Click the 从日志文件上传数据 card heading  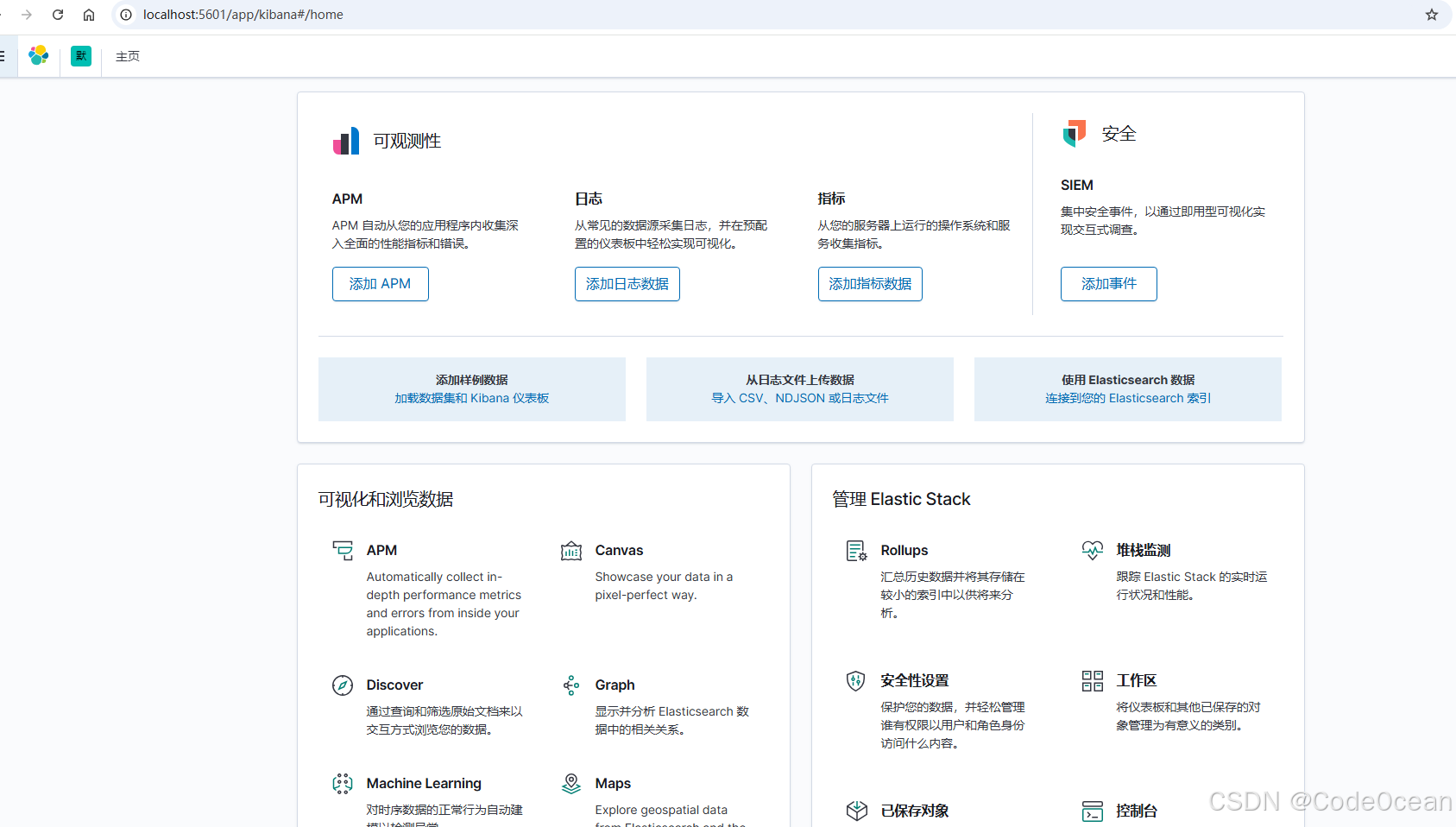click(x=800, y=380)
